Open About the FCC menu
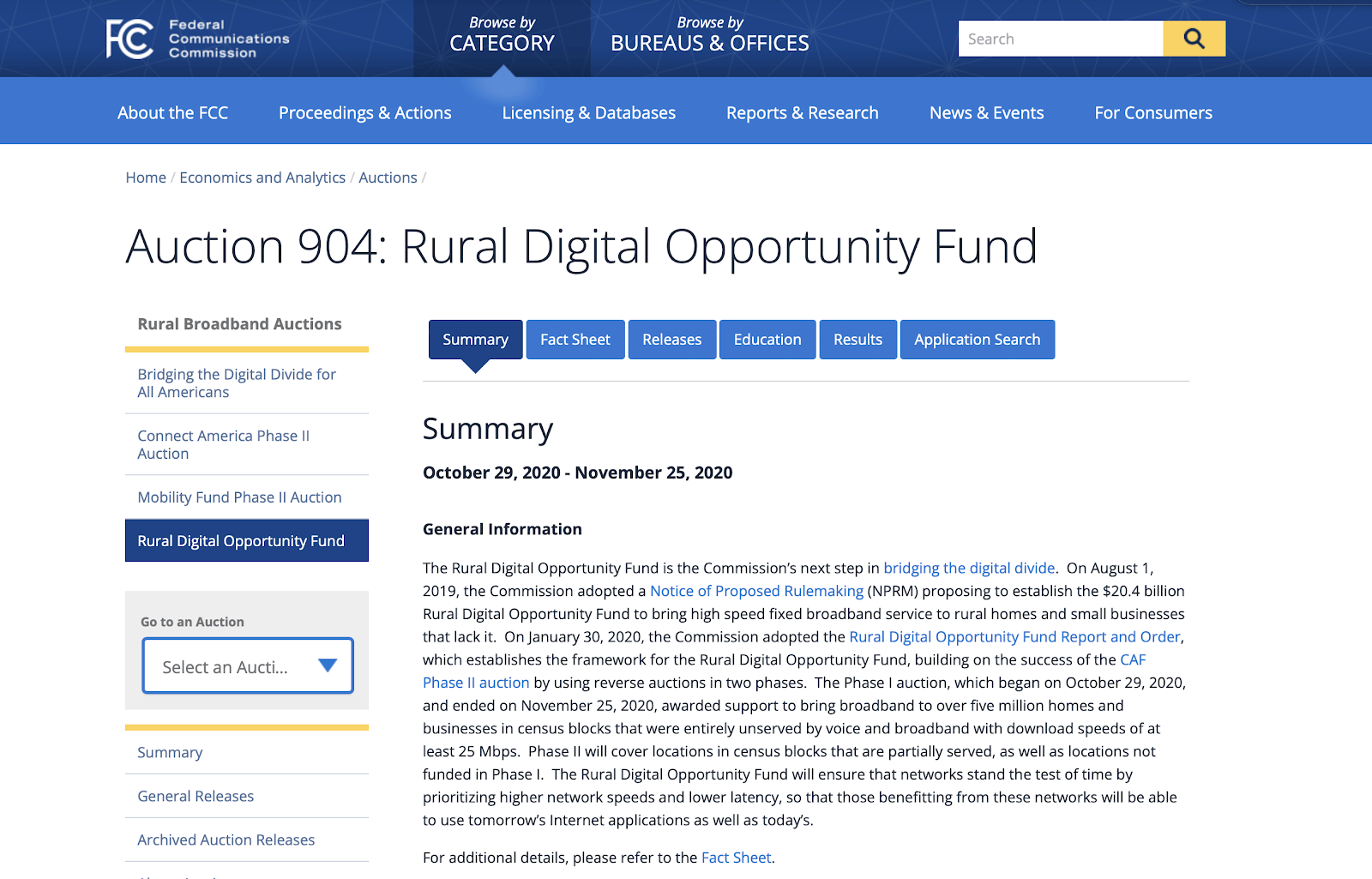 [173, 112]
